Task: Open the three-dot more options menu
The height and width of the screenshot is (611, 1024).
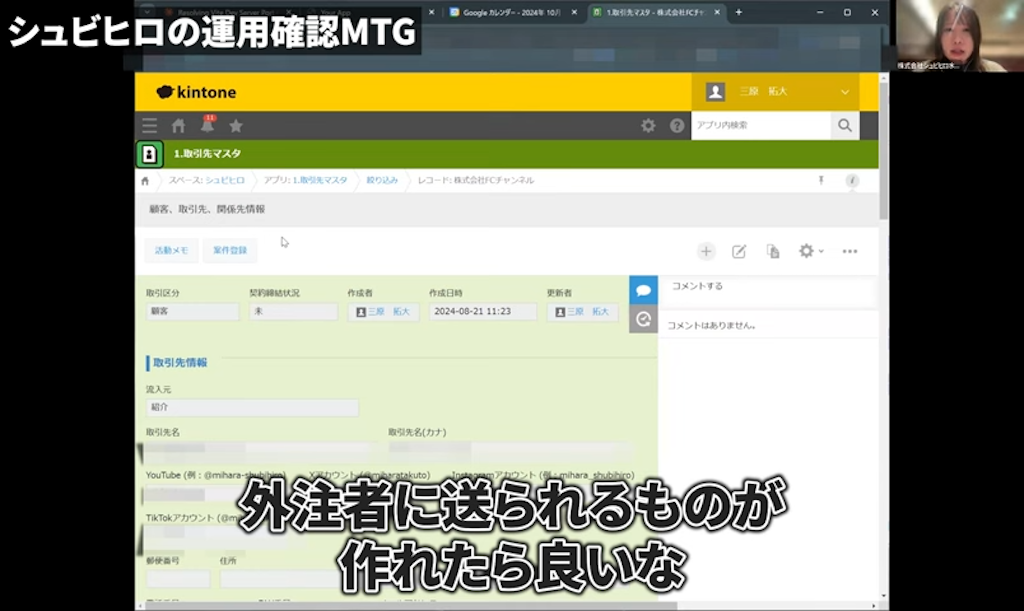Action: pyautogui.click(x=850, y=251)
